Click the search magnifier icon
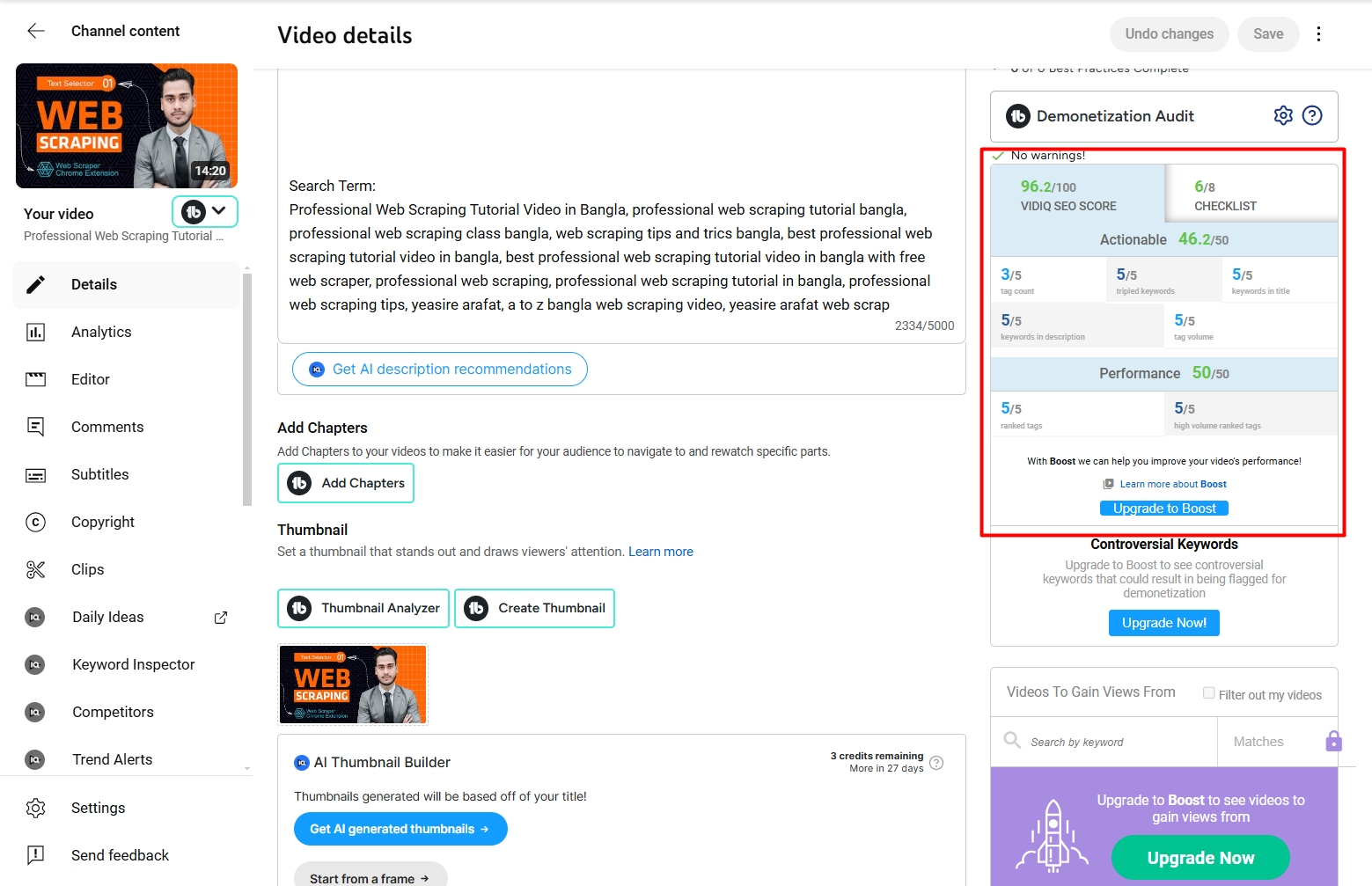 1012,741
